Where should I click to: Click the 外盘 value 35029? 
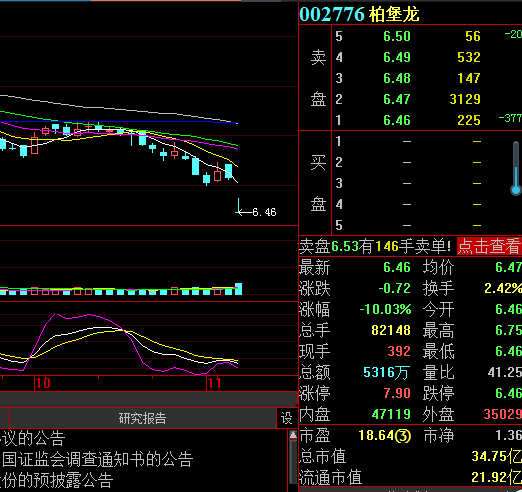[x=503, y=414]
